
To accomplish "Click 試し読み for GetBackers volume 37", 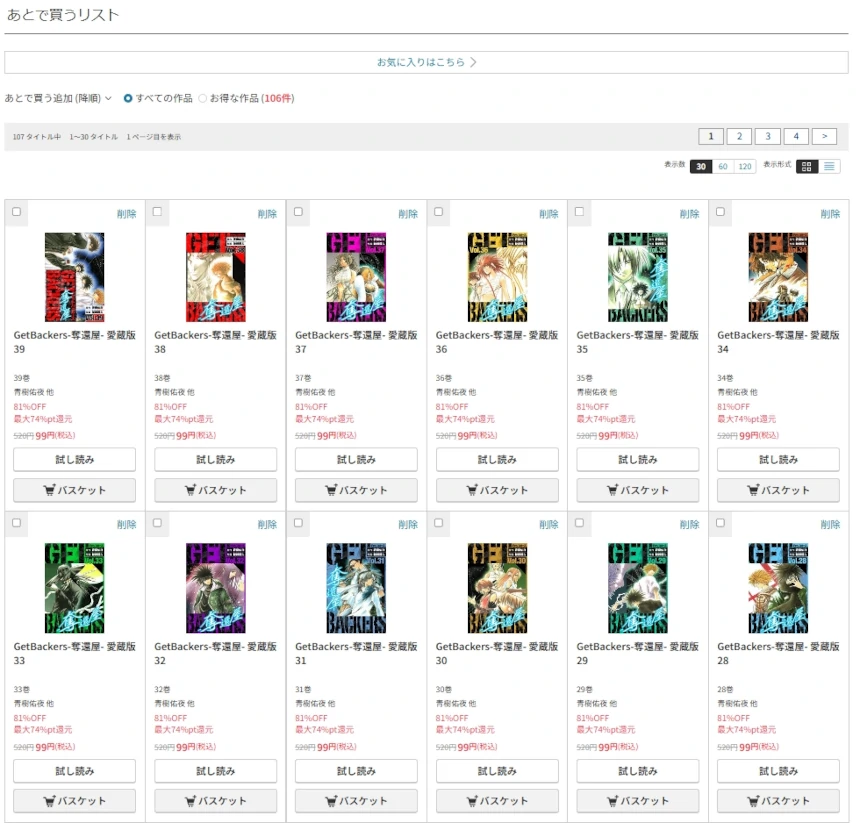I will click(x=356, y=459).
